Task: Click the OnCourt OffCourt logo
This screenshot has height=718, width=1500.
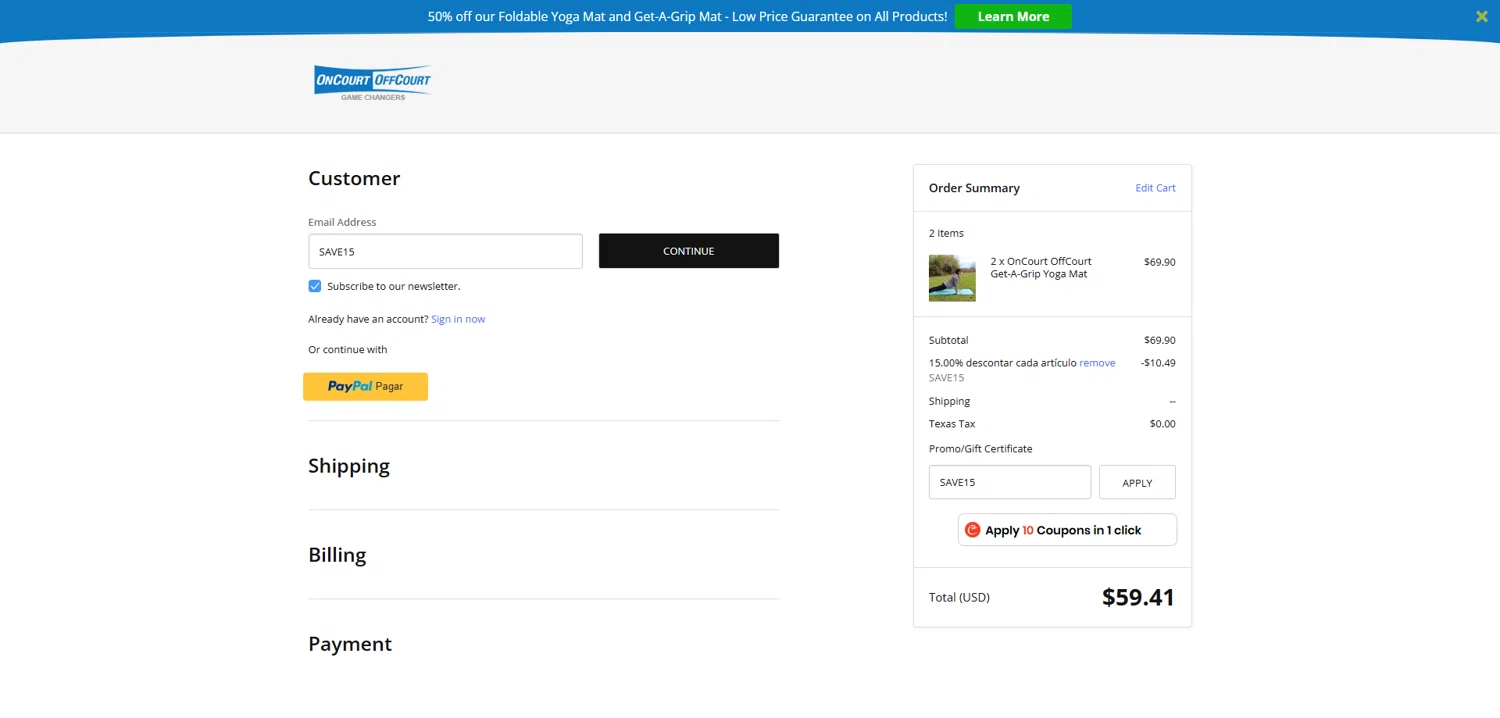Action: click(x=372, y=83)
